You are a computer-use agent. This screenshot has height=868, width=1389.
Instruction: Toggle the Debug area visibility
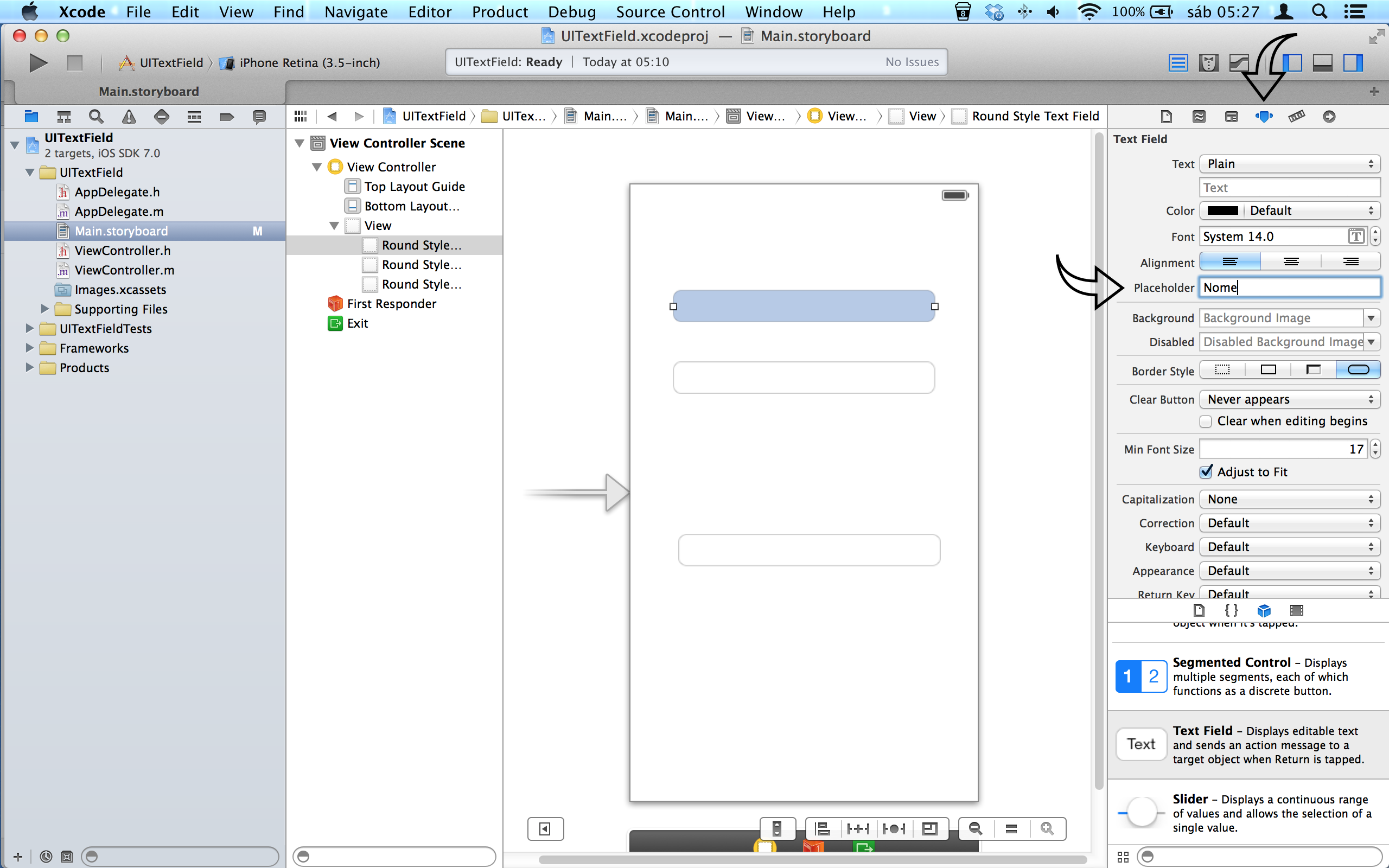pyautogui.click(x=1322, y=62)
